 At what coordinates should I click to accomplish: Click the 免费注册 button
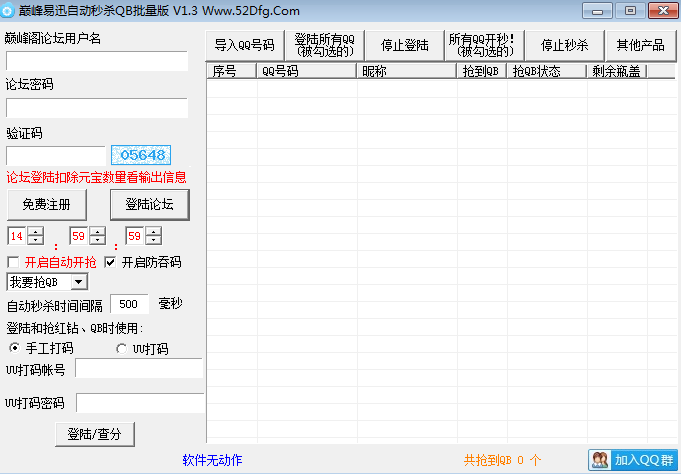47,205
